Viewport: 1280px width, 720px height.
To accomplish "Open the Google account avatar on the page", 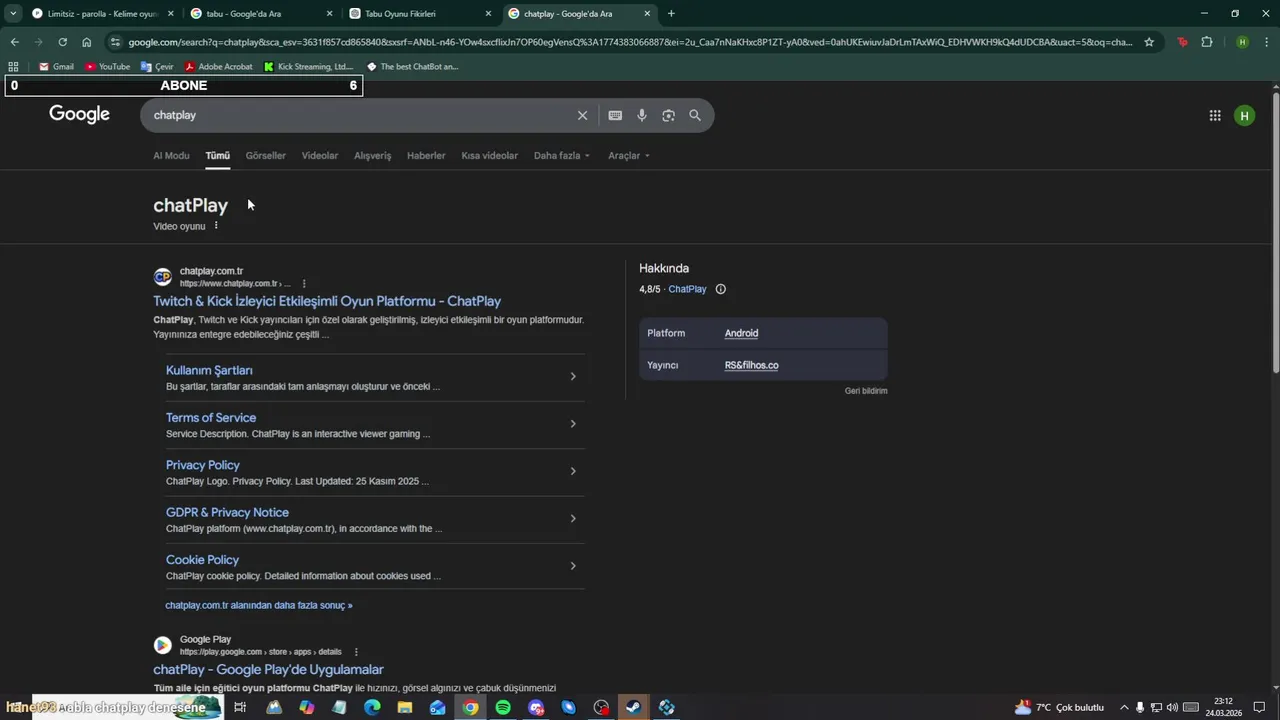I will point(1244,115).
